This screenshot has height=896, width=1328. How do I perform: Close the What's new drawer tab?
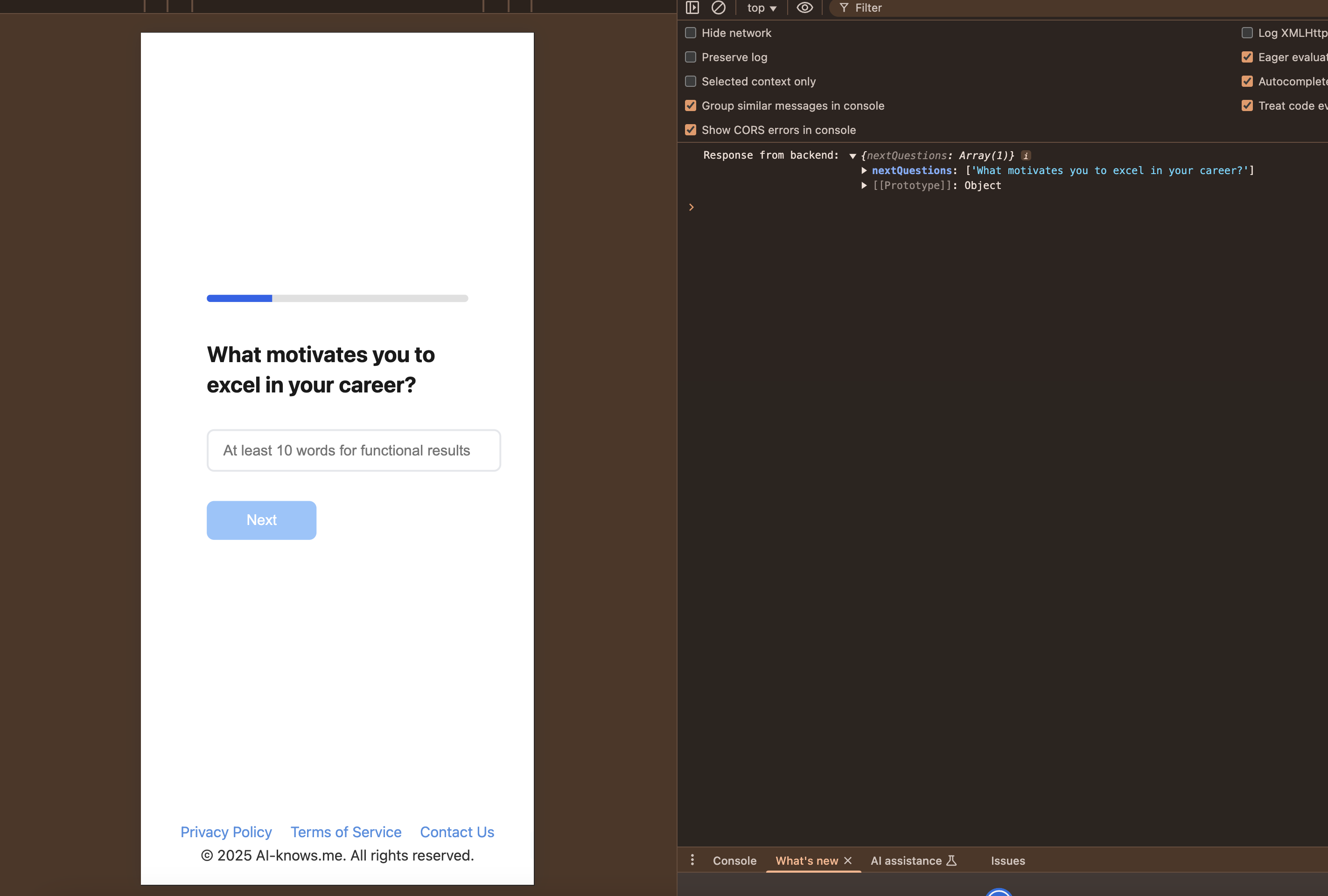[848, 861]
